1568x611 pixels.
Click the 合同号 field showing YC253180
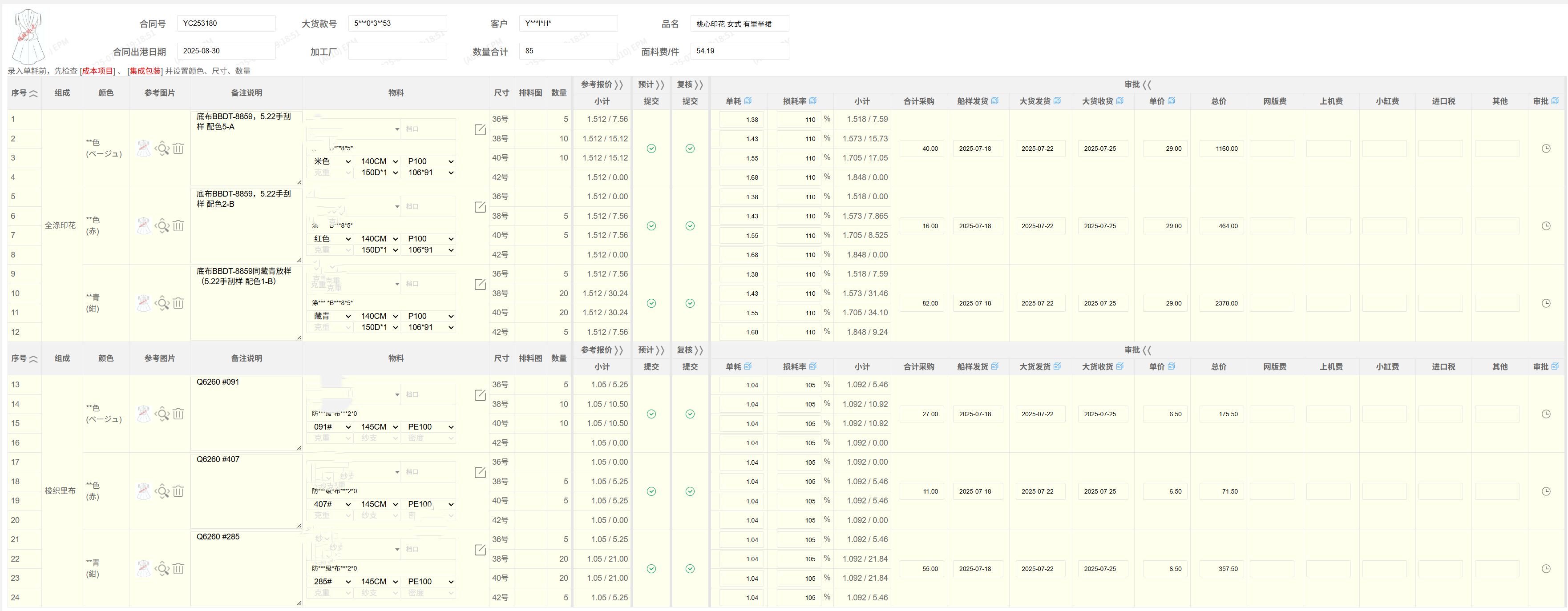click(x=226, y=23)
